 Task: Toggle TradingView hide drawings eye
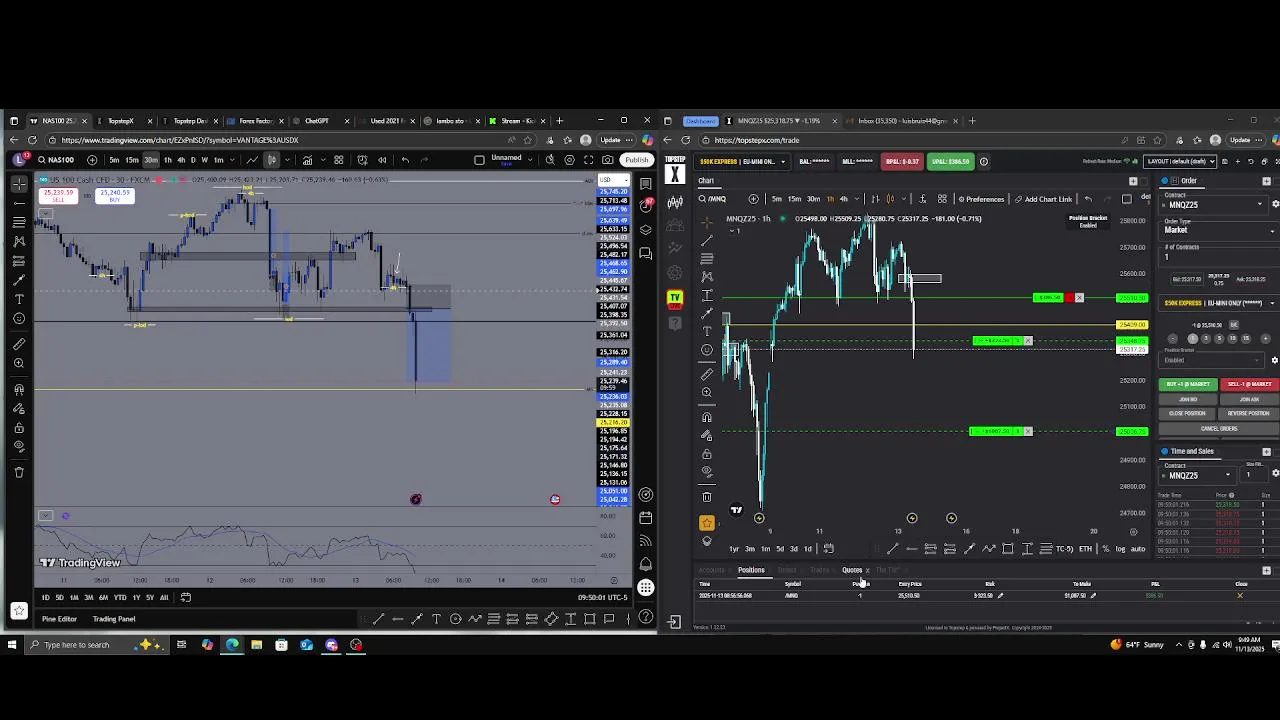[19, 446]
